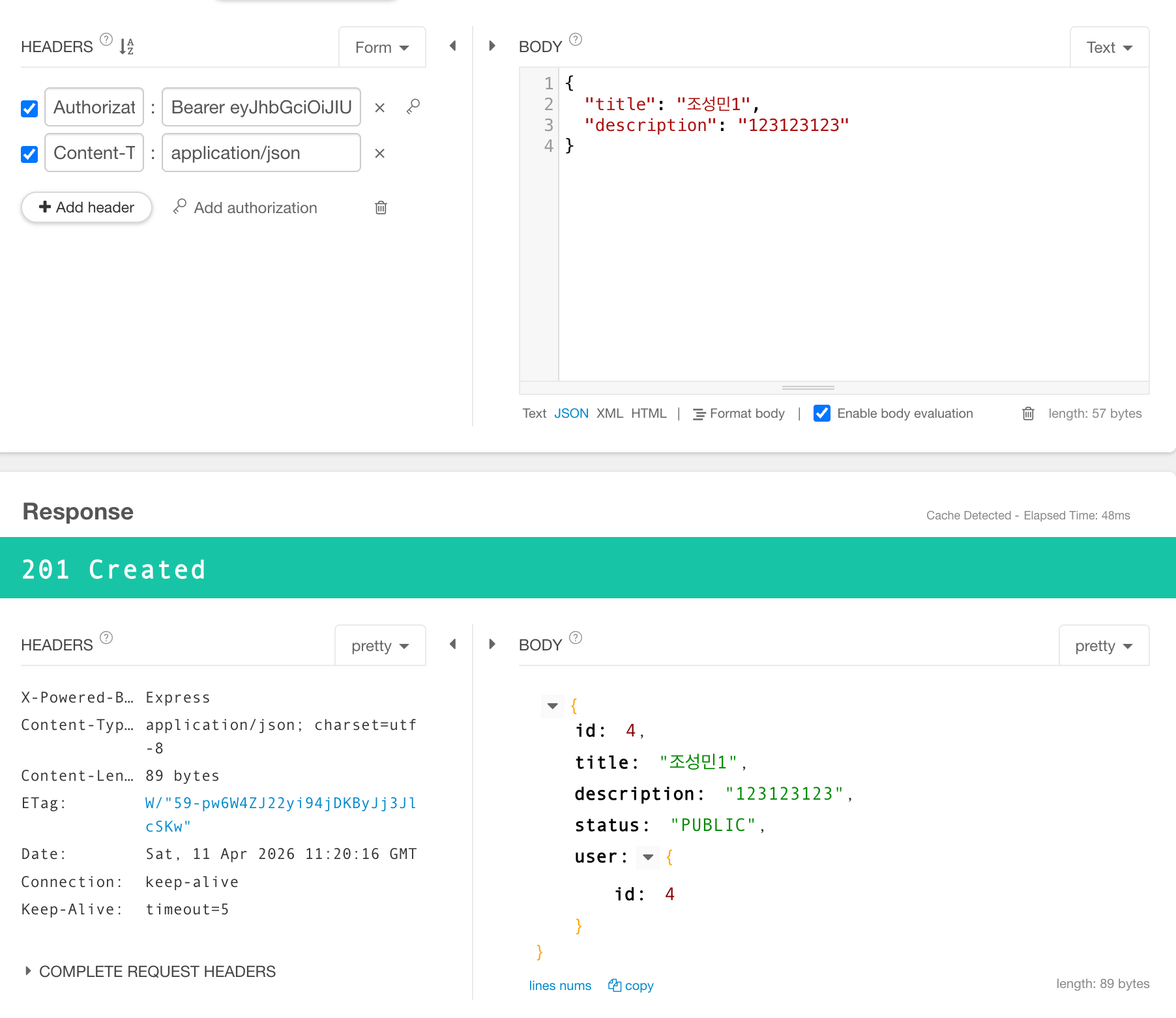Screen dimensions: 1176x1018
Task: Open the headers Form dropdown
Action: 382,48
